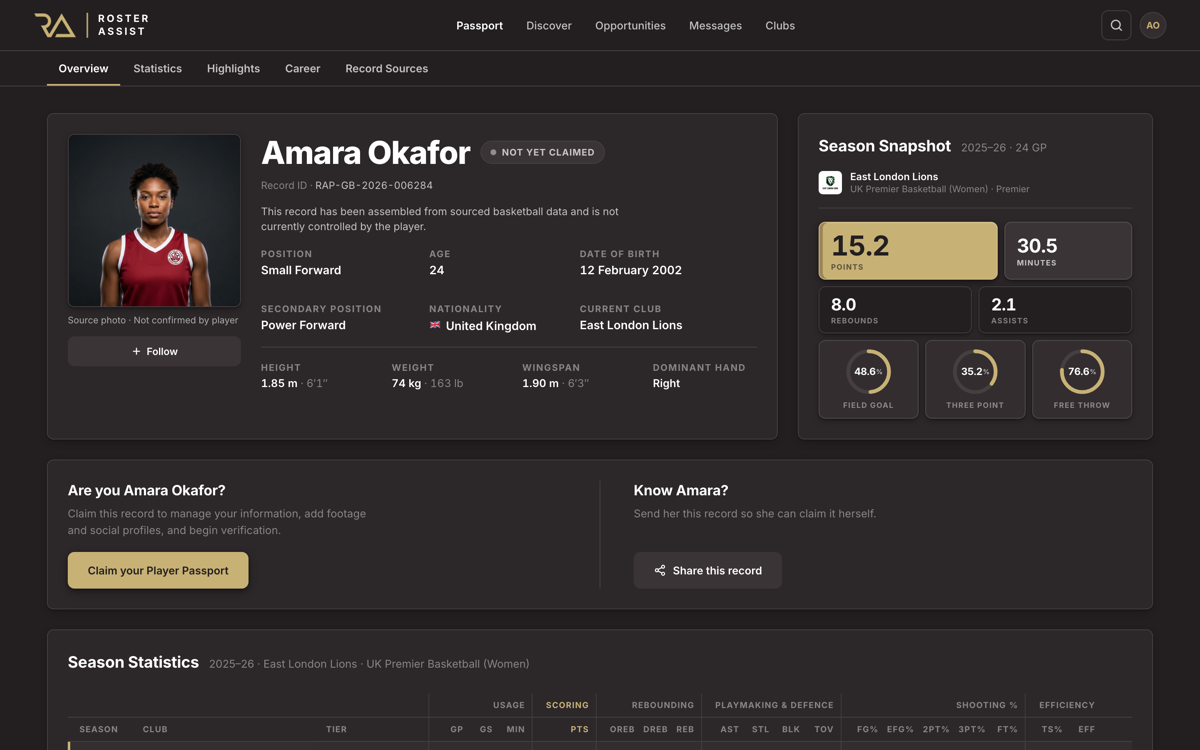Go to the Passport nav item
The image size is (1200, 750).
pos(479,25)
